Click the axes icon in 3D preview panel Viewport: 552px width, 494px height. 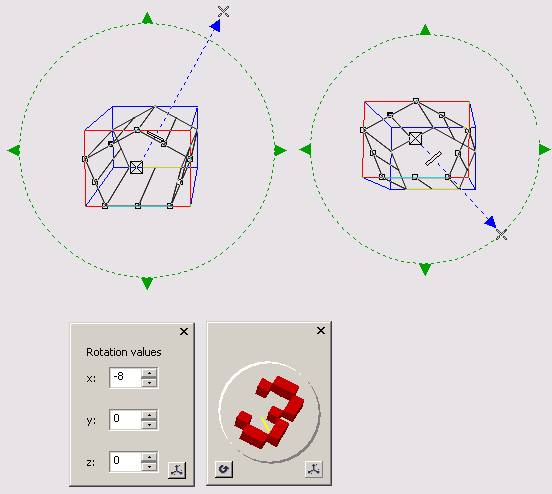313,469
